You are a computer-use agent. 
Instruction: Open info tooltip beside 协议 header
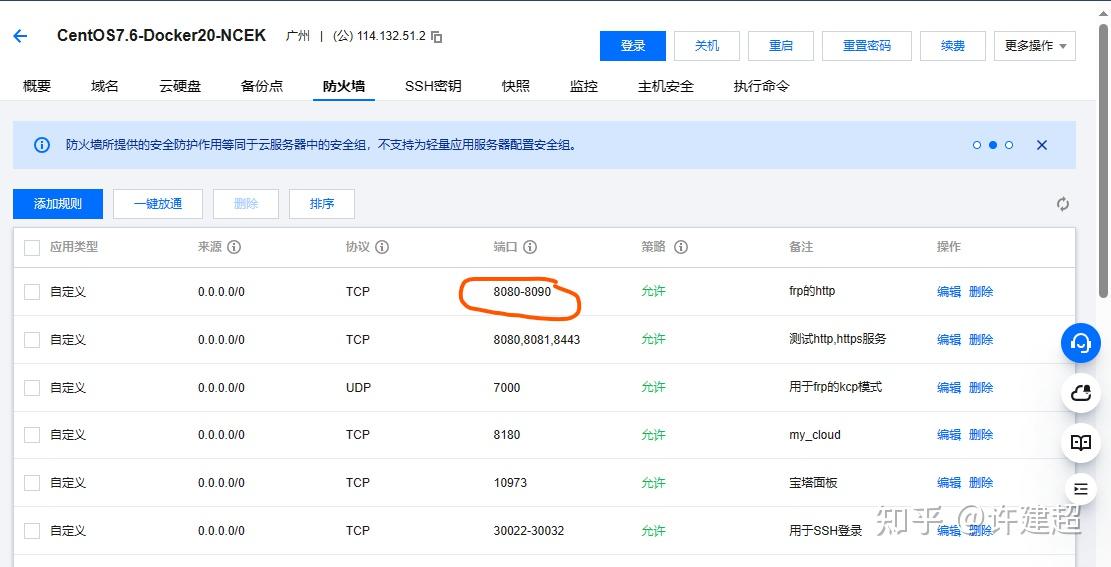[x=382, y=247]
